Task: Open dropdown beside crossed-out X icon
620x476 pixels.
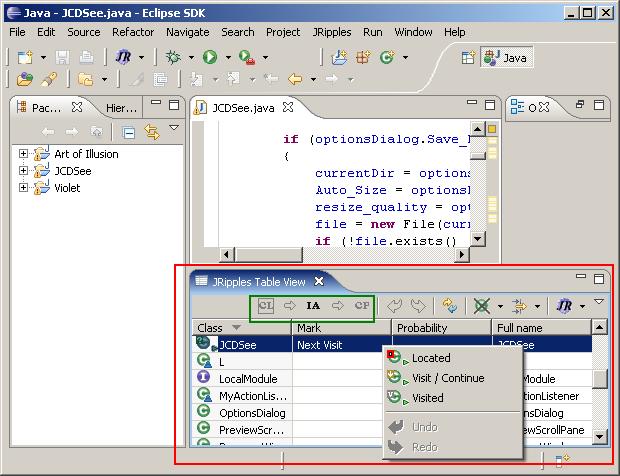Action: click(500, 306)
